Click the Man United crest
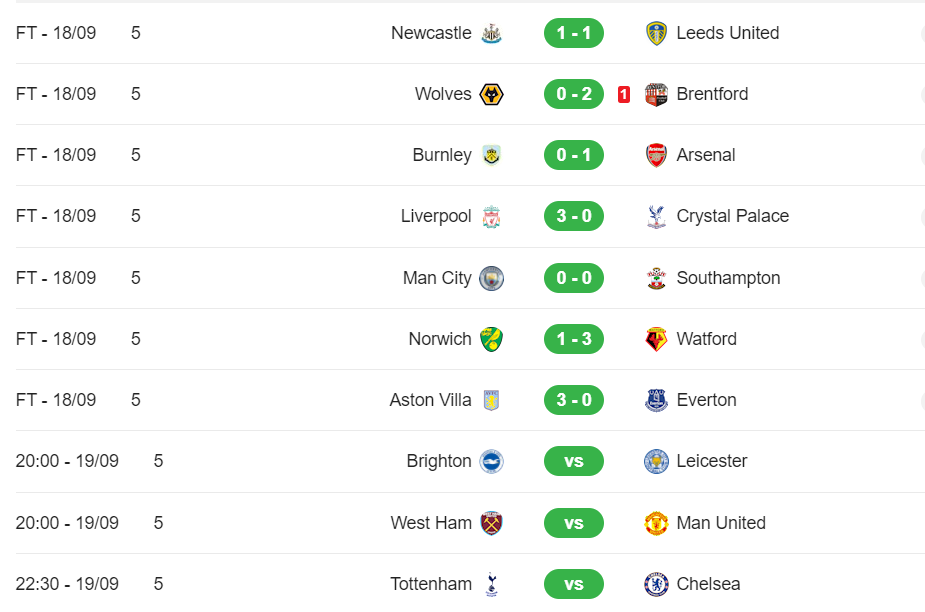The height and width of the screenshot is (612, 925). (656, 523)
